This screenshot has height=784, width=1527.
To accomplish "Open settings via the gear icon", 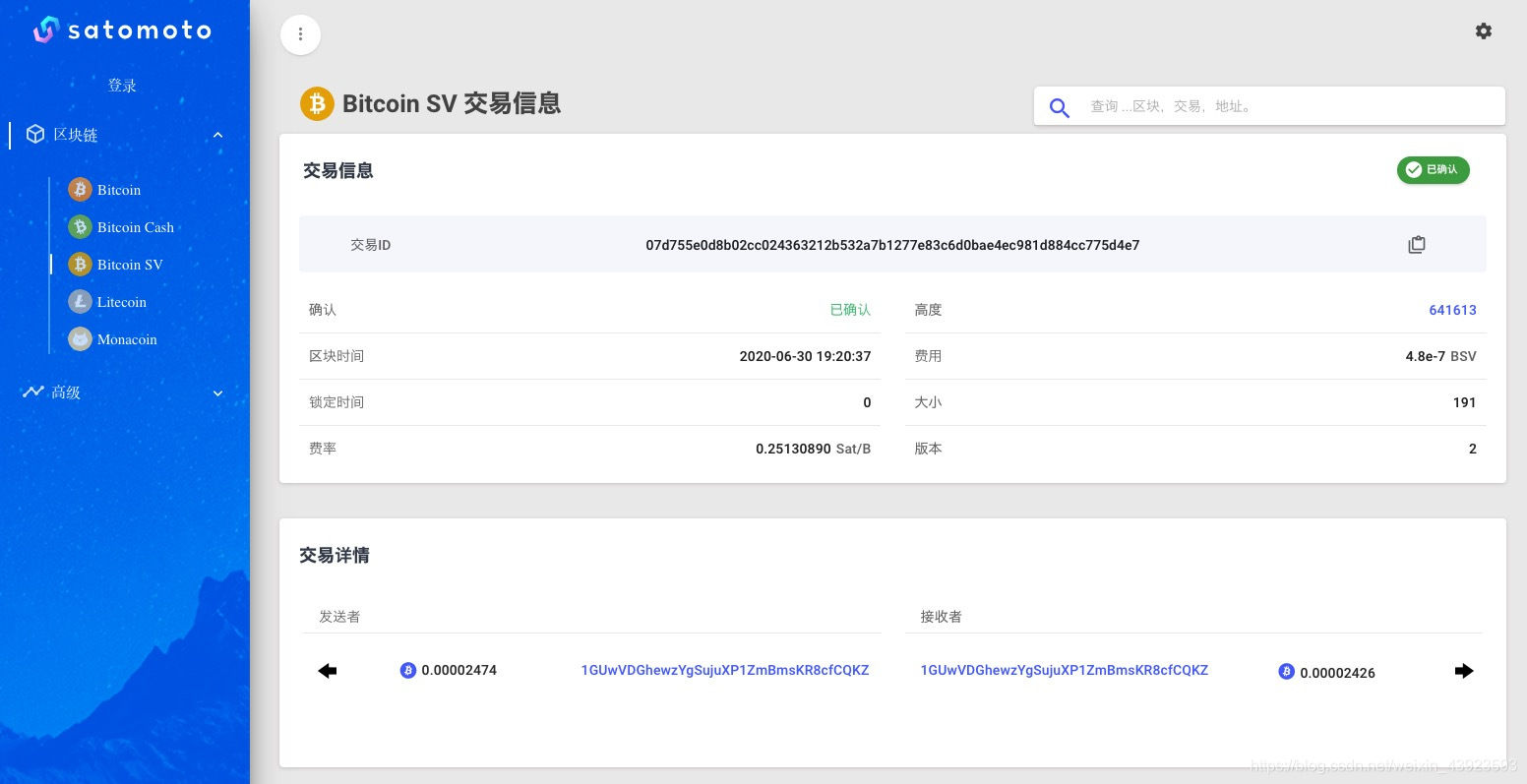I will point(1483,31).
